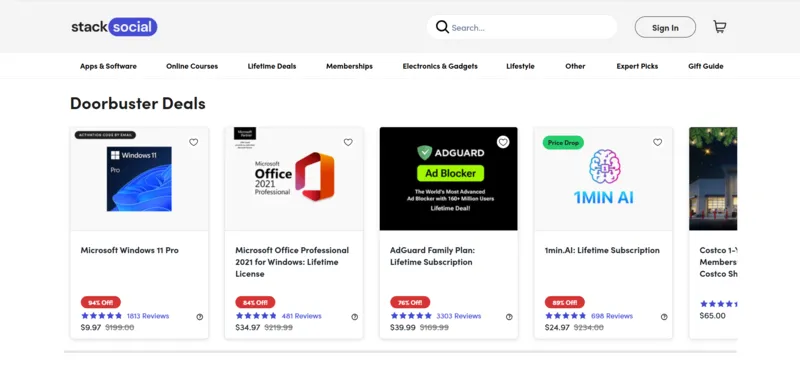This screenshot has height=366, width=800.
Task: Click the Sign In button
Action: pos(665,28)
